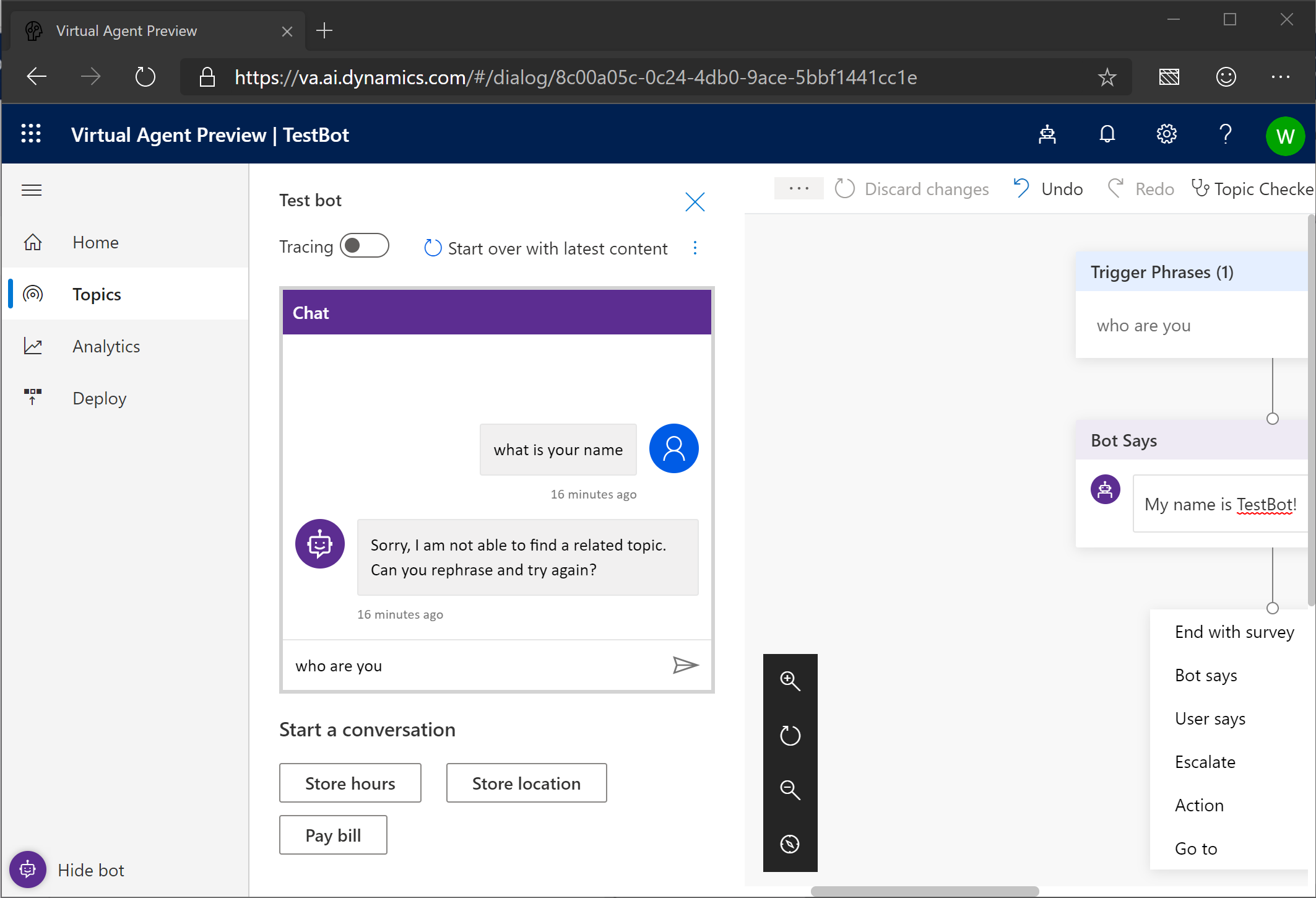Choose End with survey option
The width and height of the screenshot is (1316, 898).
1234,632
